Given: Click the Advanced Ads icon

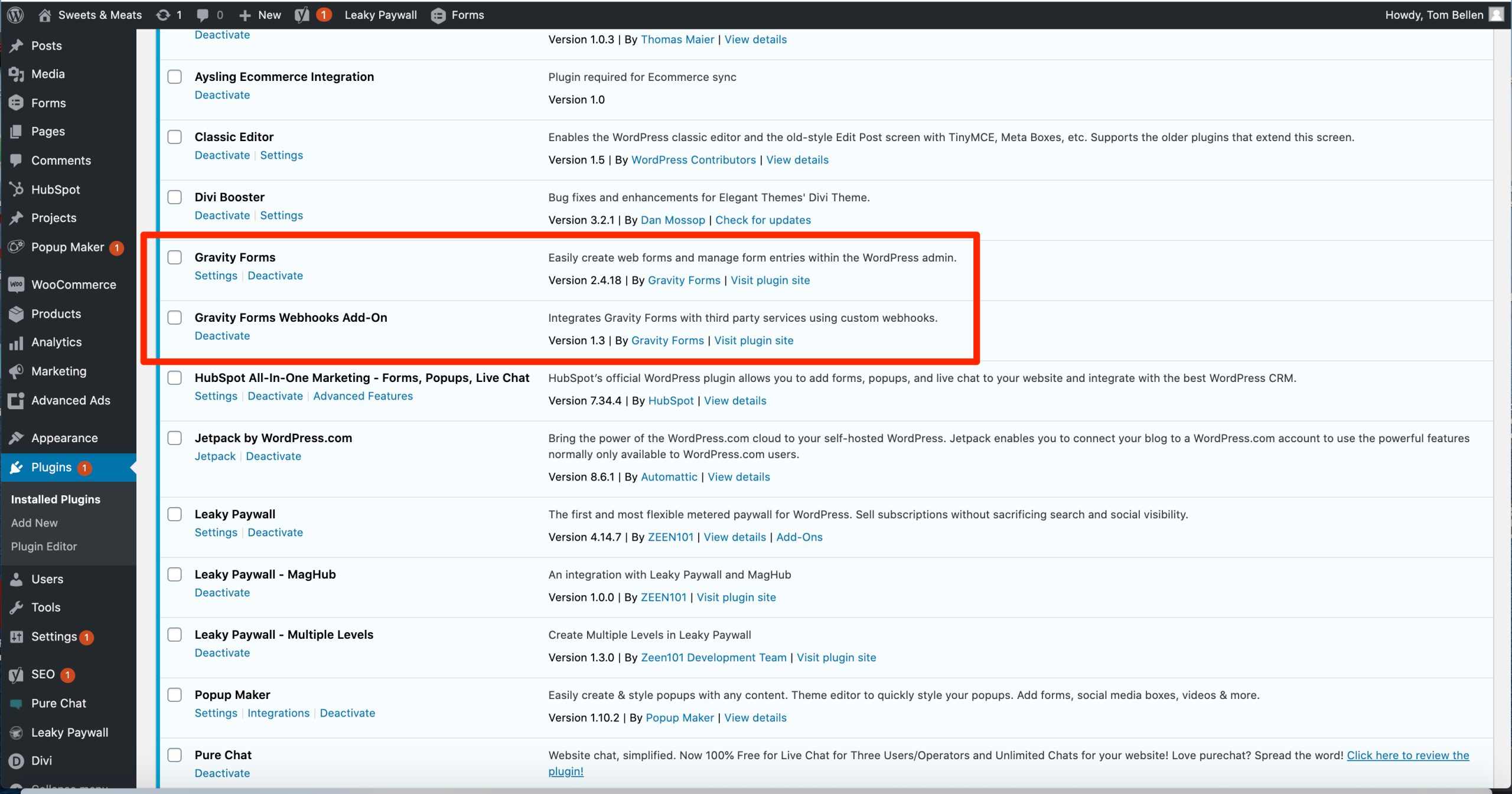Looking at the screenshot, I should [17, 400].
